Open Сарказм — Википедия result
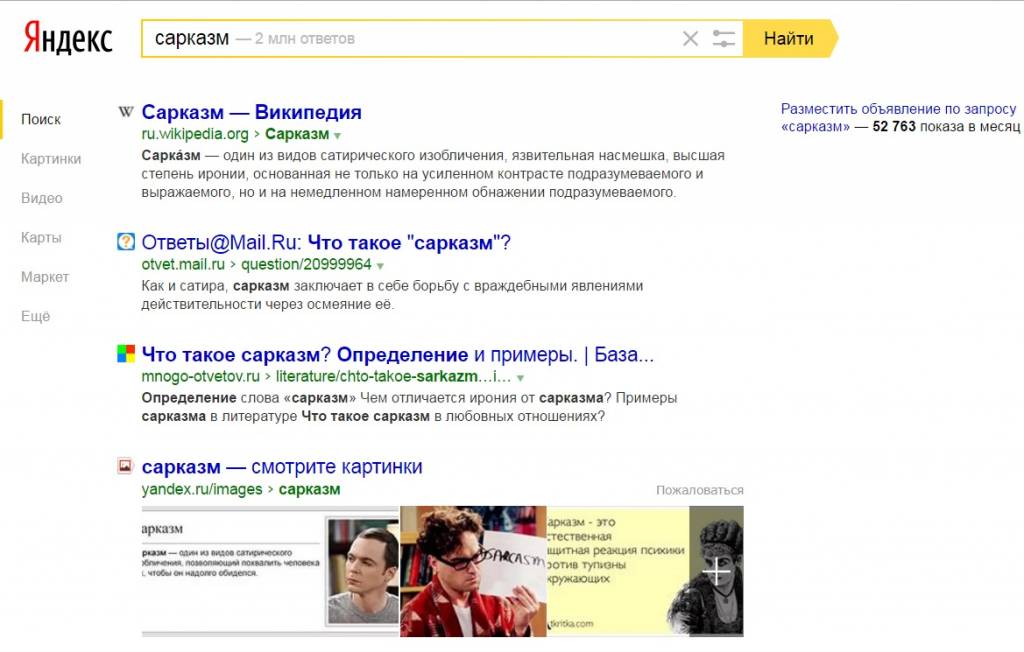Screen dimensions: 1024x652 251,112
